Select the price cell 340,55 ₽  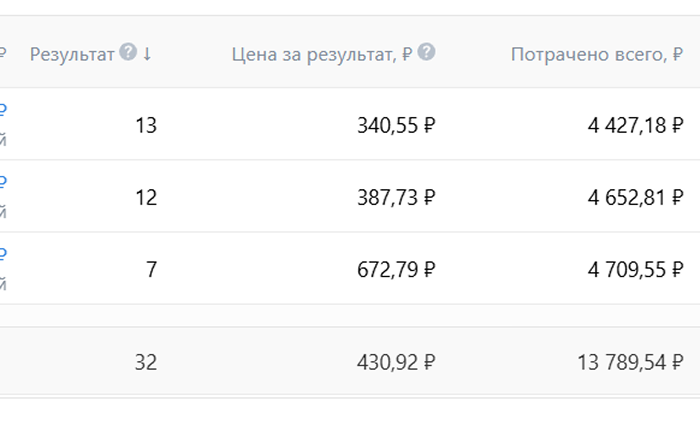[x=396, y=125]
